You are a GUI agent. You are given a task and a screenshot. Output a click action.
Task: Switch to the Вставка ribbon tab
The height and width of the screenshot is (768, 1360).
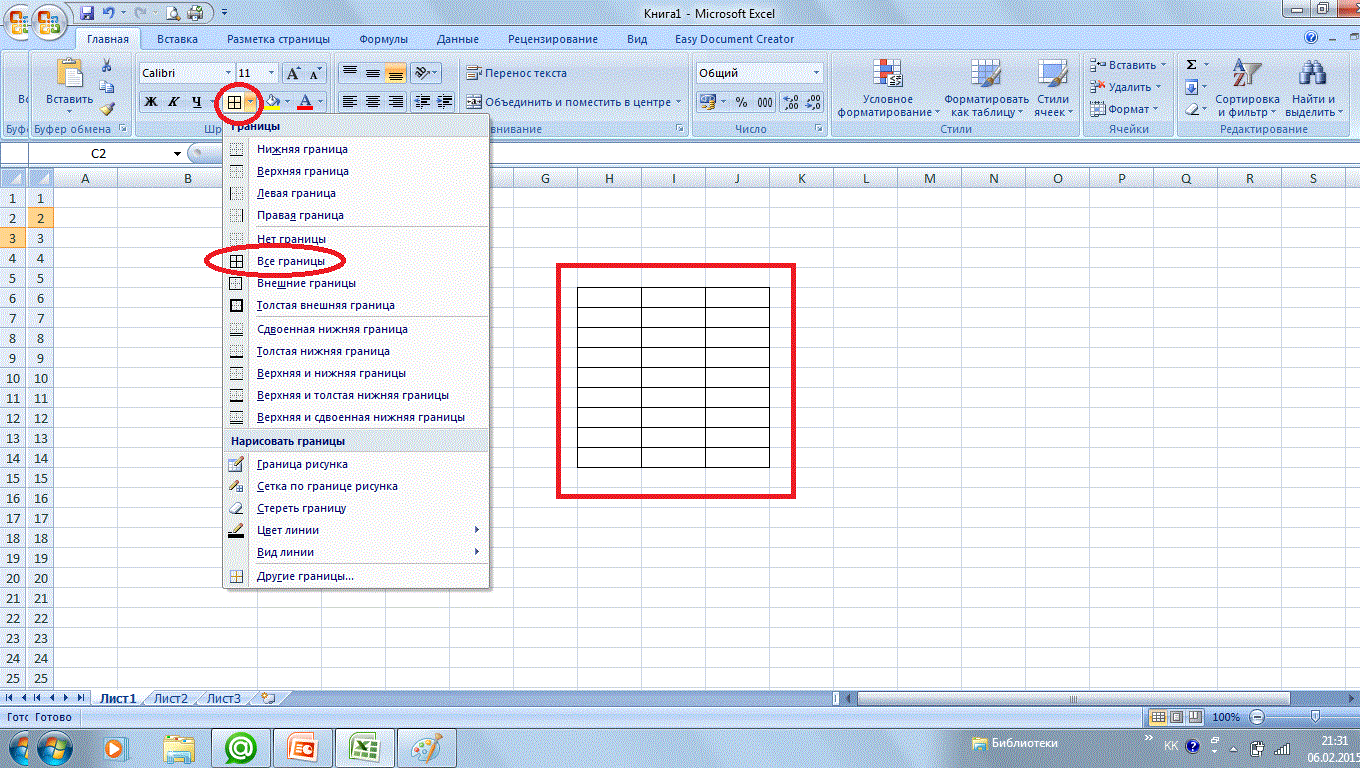tap(177, 39)
